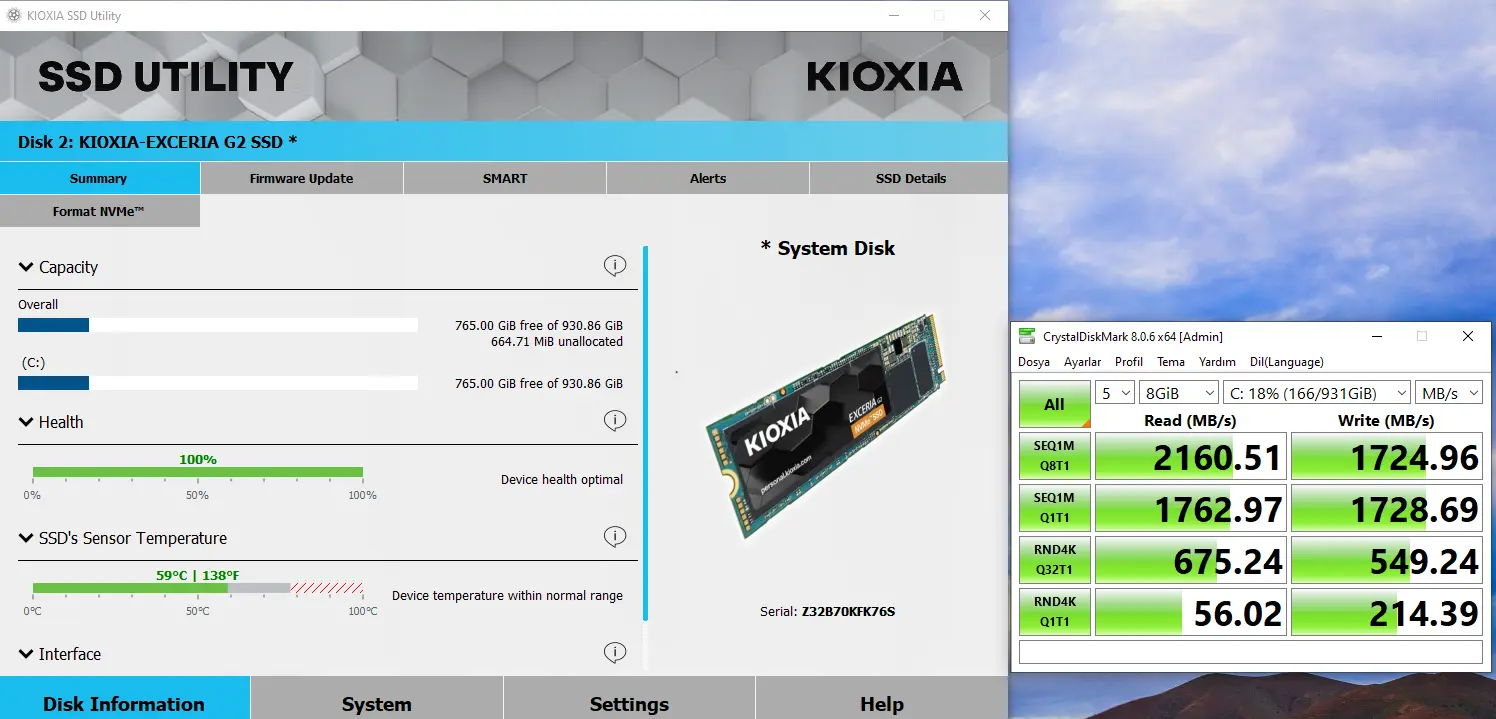Open the MB/s unit dropdown
The height and width of the screenshot is (719, 1496).
[x=1449, y=393]
